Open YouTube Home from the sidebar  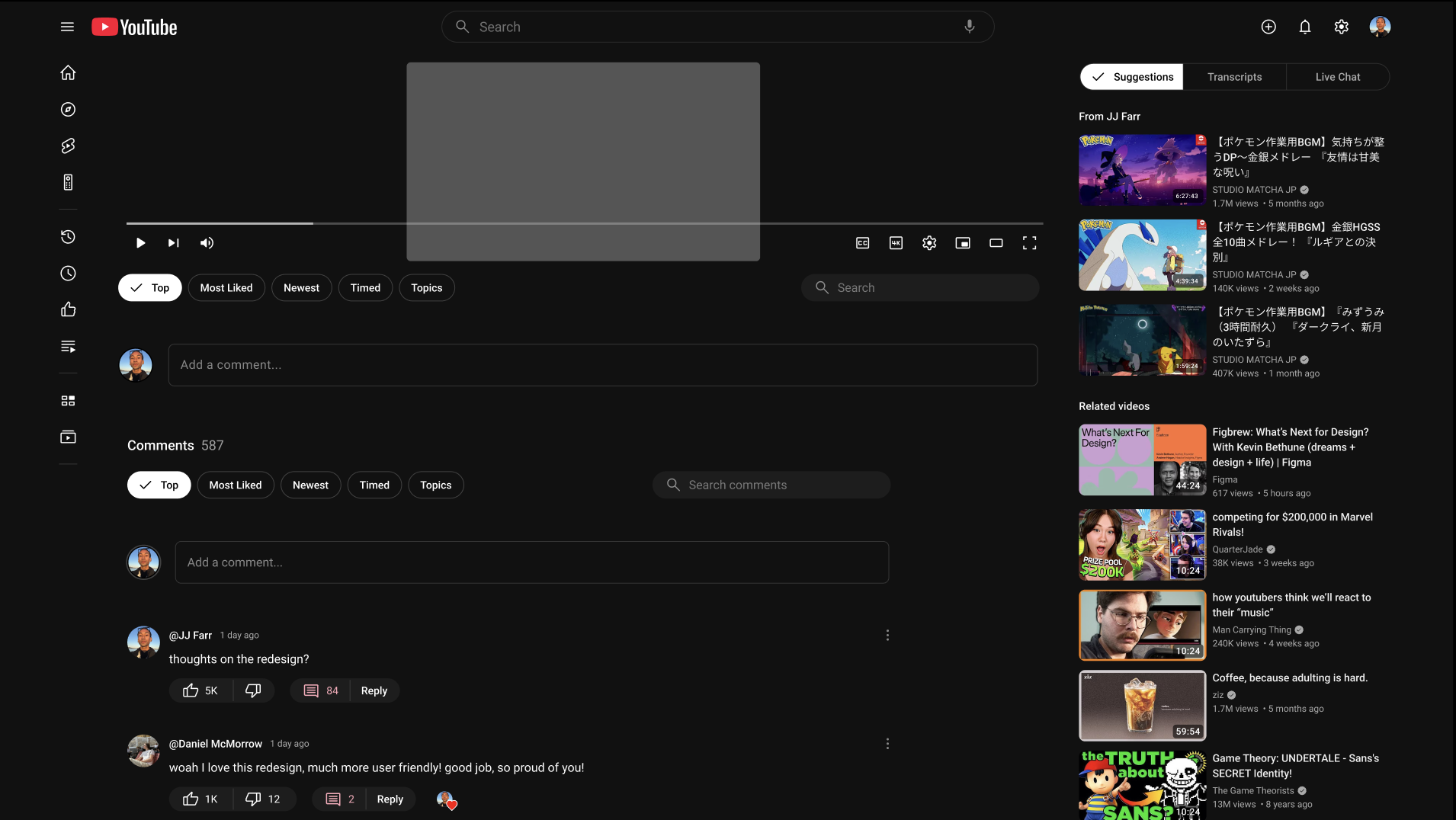coord(68,72)
